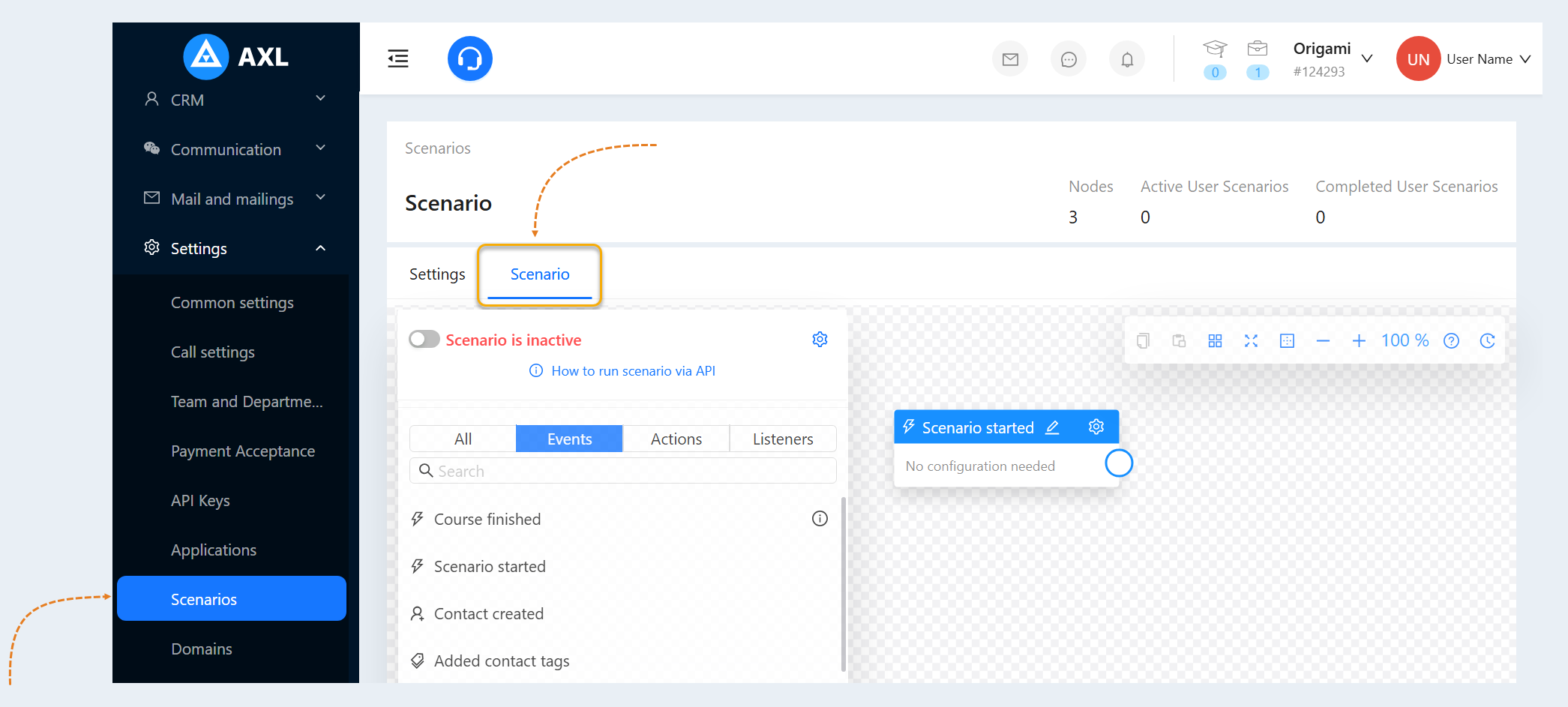Screen dimensions: 1568x707
Task: Click the output connector circle on Scenario started node
Action: point(1119,463)
